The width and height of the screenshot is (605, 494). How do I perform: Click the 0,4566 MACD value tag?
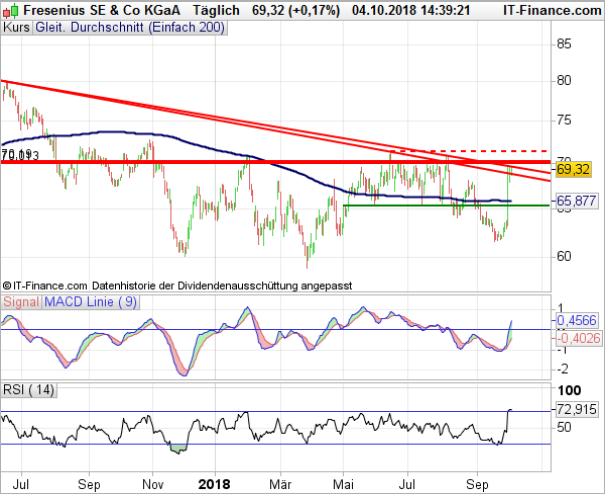point(576,320)
